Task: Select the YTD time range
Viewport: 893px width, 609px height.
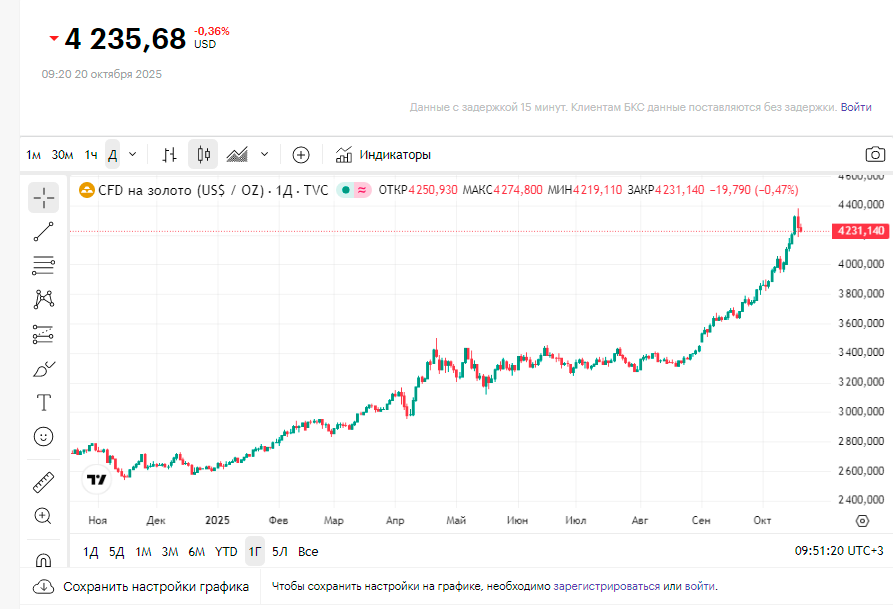Action: 226,551
